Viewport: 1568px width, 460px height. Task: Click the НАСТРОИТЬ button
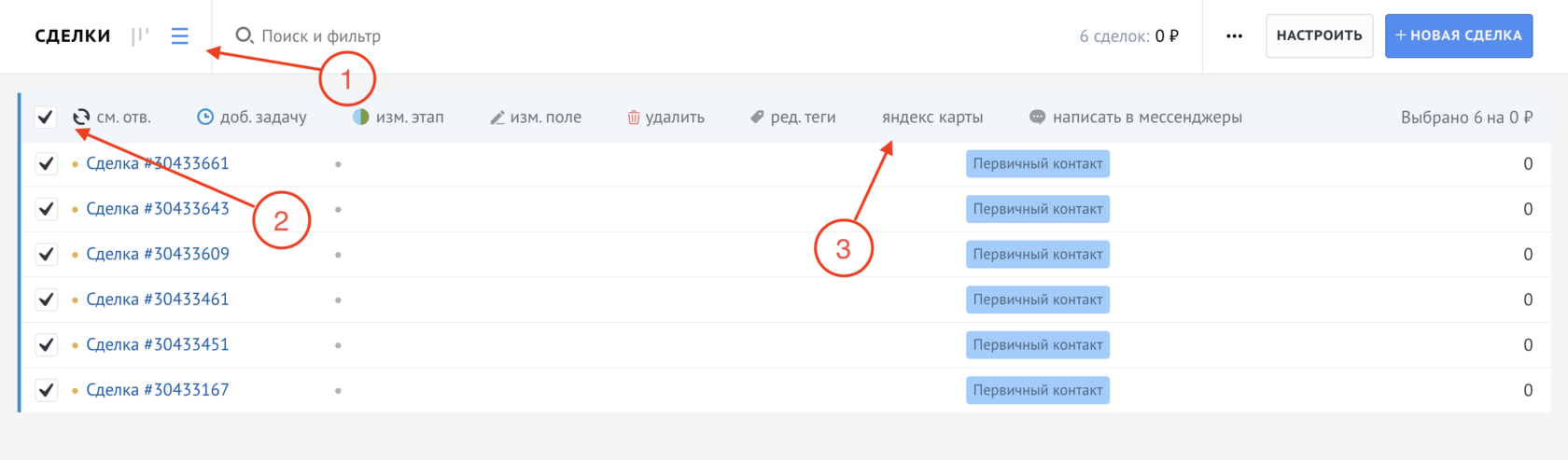[x=1319, y=36]
